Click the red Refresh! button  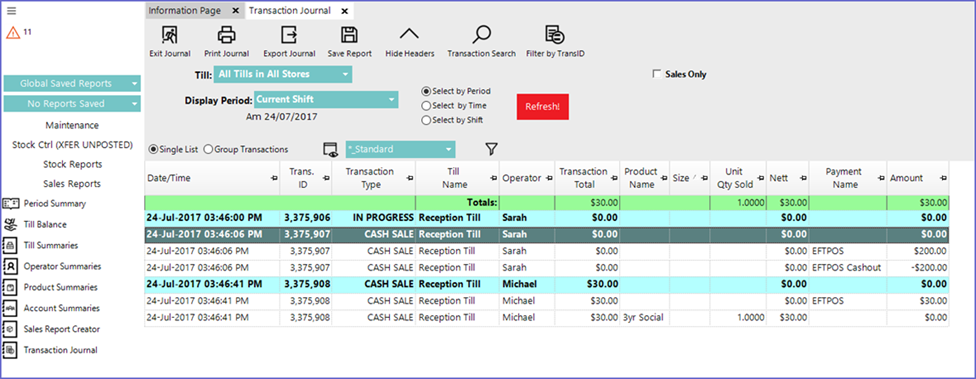click(542, 106)
